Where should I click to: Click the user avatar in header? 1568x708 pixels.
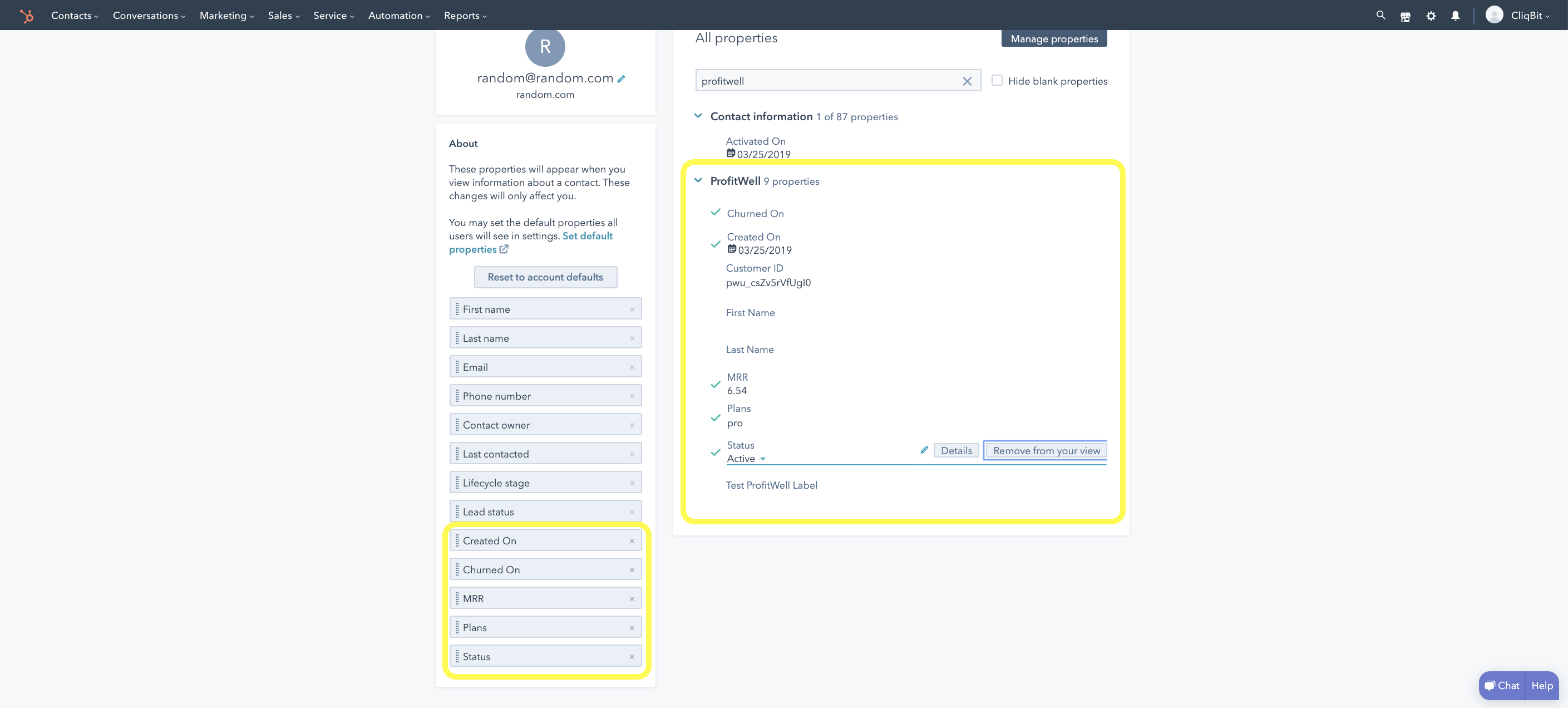point(1494,14)
